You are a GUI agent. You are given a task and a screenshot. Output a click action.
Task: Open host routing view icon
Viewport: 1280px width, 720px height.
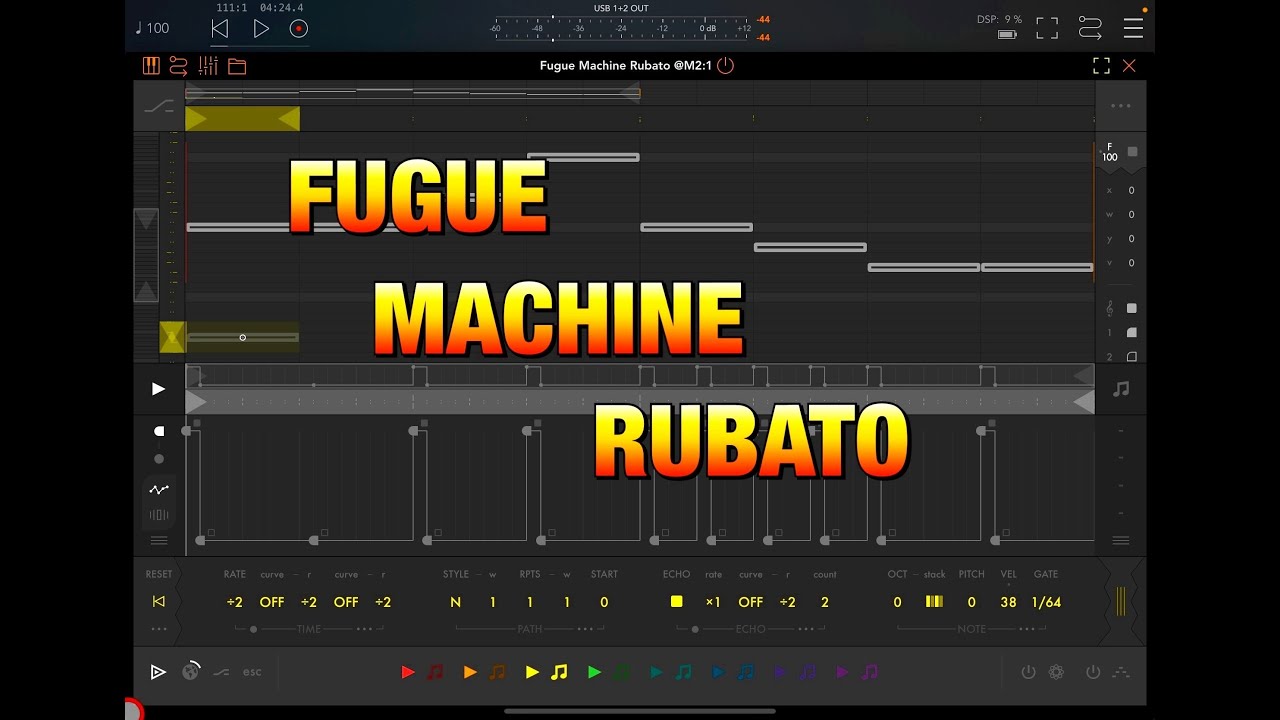coord(1090,28)
